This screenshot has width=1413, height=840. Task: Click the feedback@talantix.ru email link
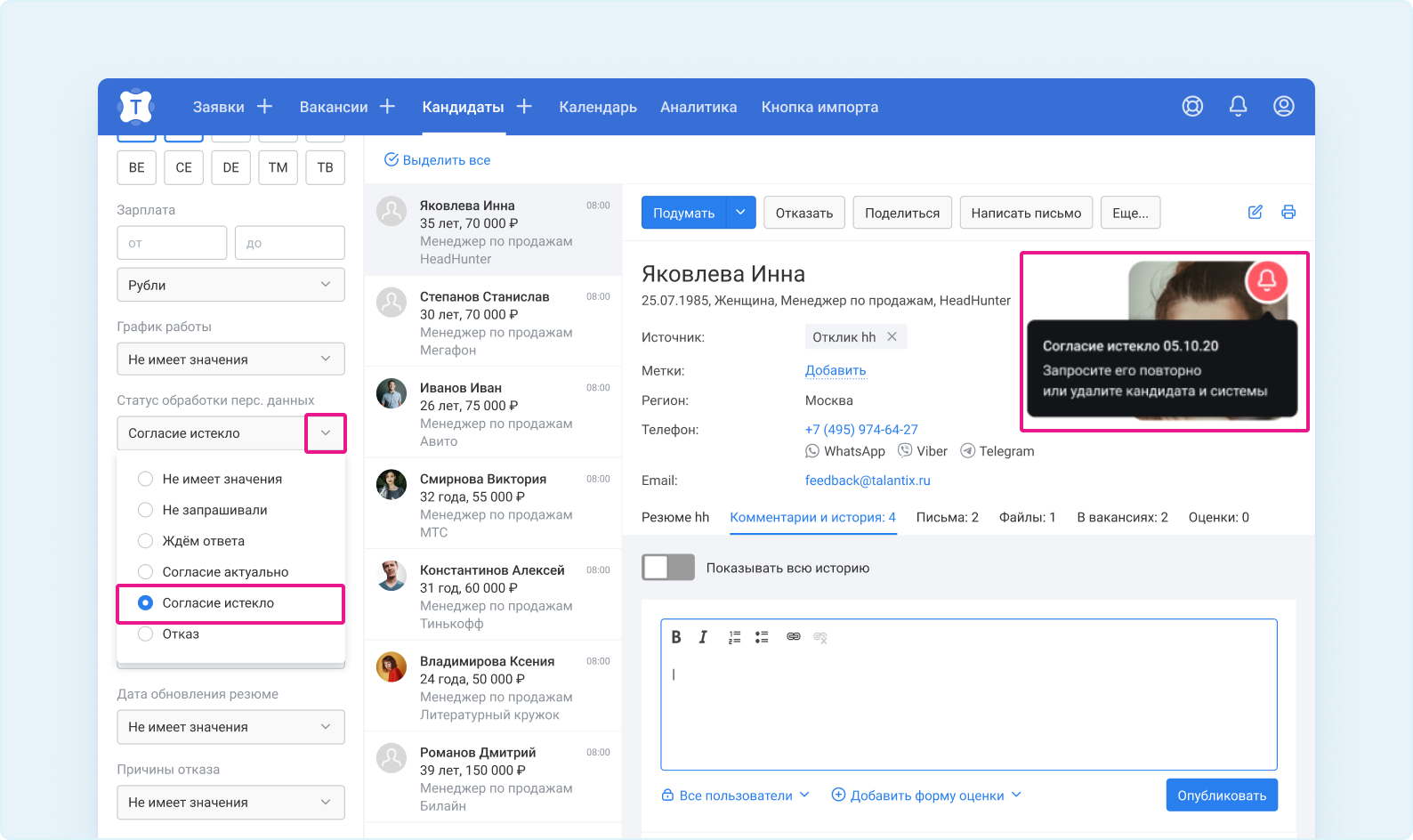coord(868,481)
